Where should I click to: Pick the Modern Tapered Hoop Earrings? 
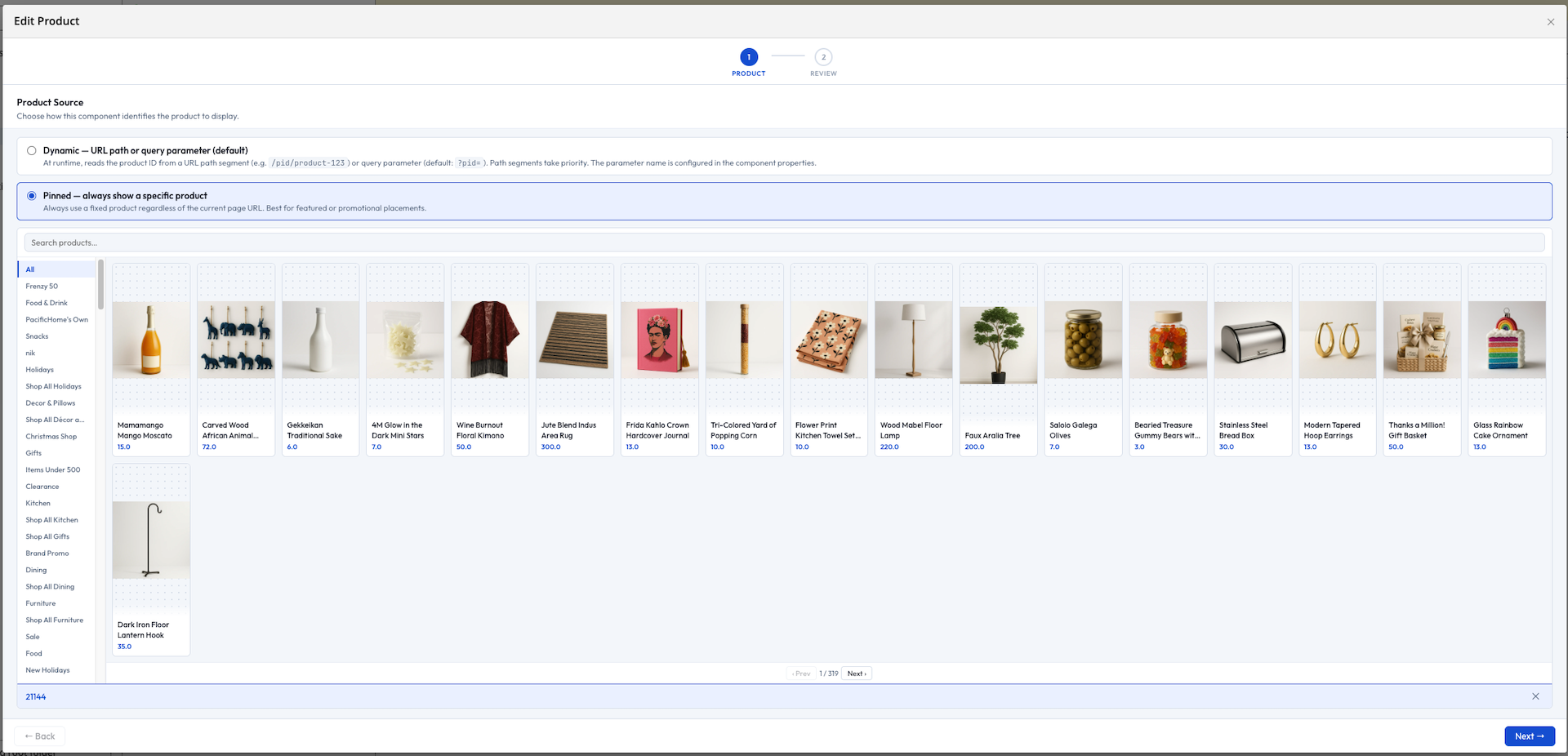pos(1338,359)
